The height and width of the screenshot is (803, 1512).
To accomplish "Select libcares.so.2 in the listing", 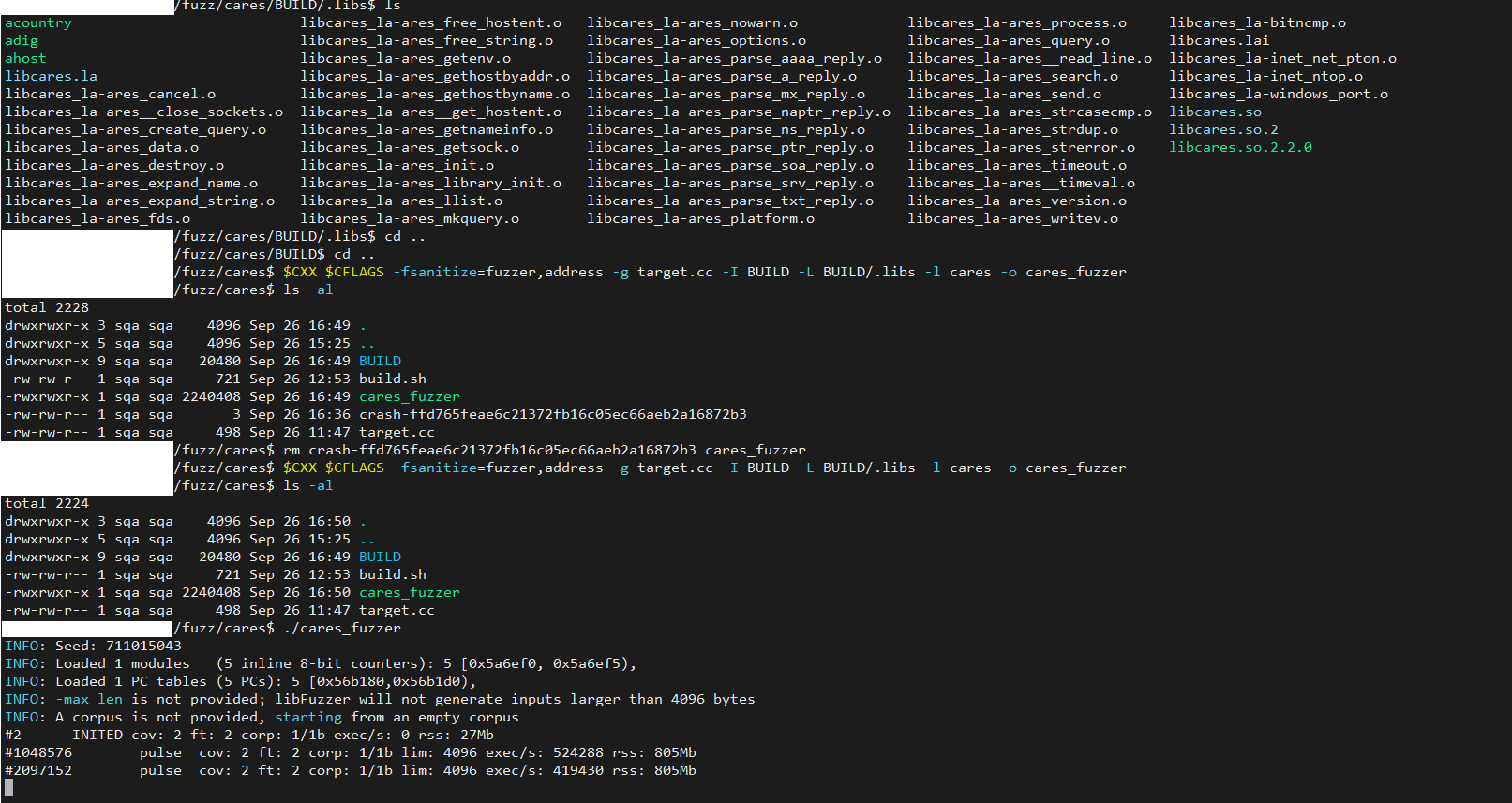I will point(1223,129).
